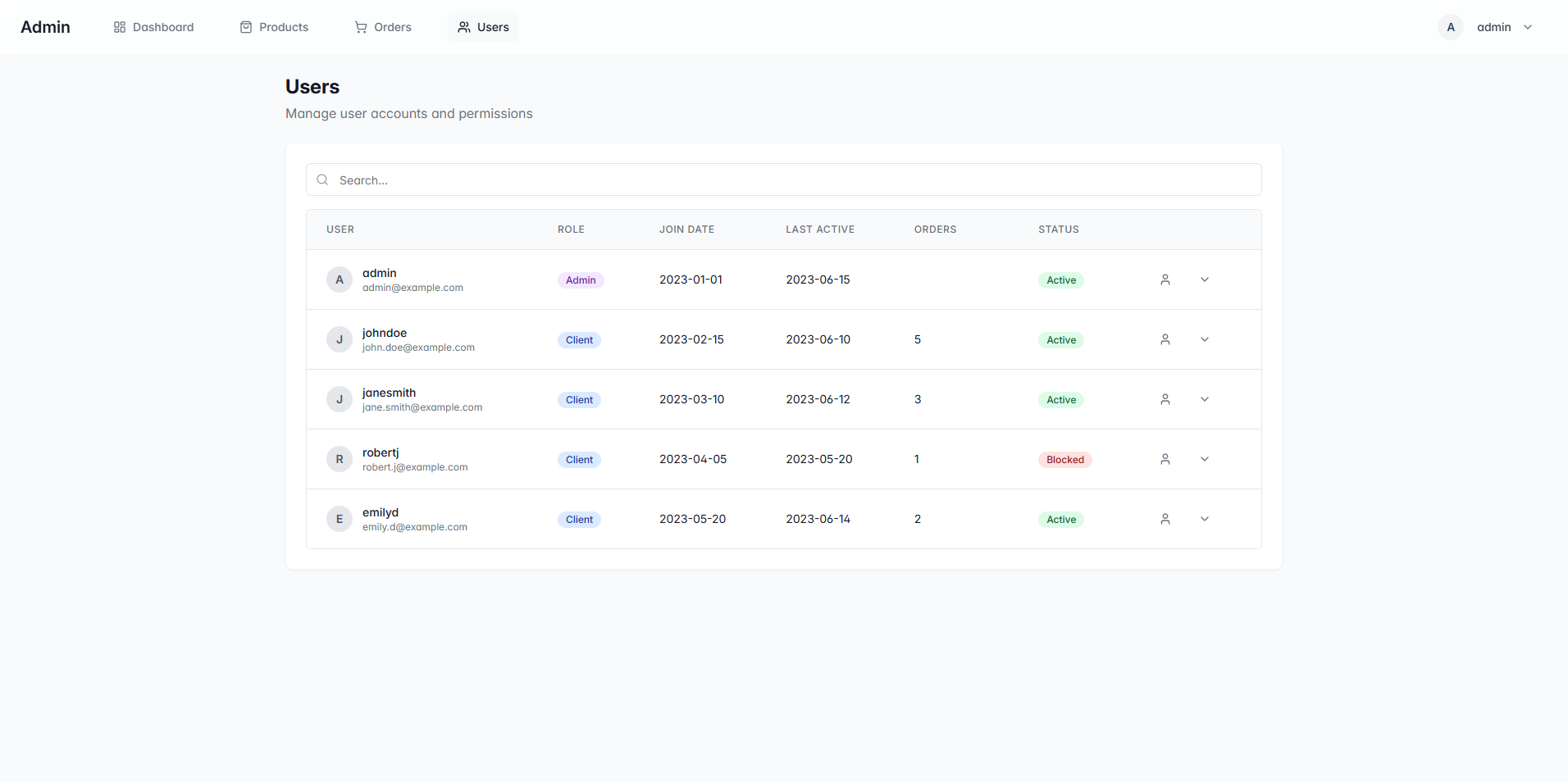Viewport: 1568px width, 782px height.
Task: Click the J avatar next to johndoe
Action: (x=340, y=339)
